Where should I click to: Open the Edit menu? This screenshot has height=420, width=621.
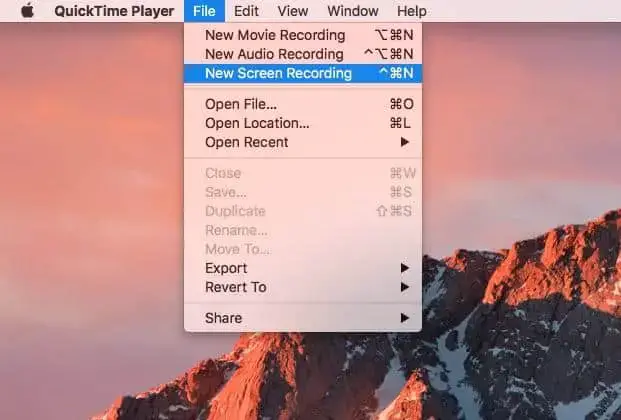click(246, 11)
